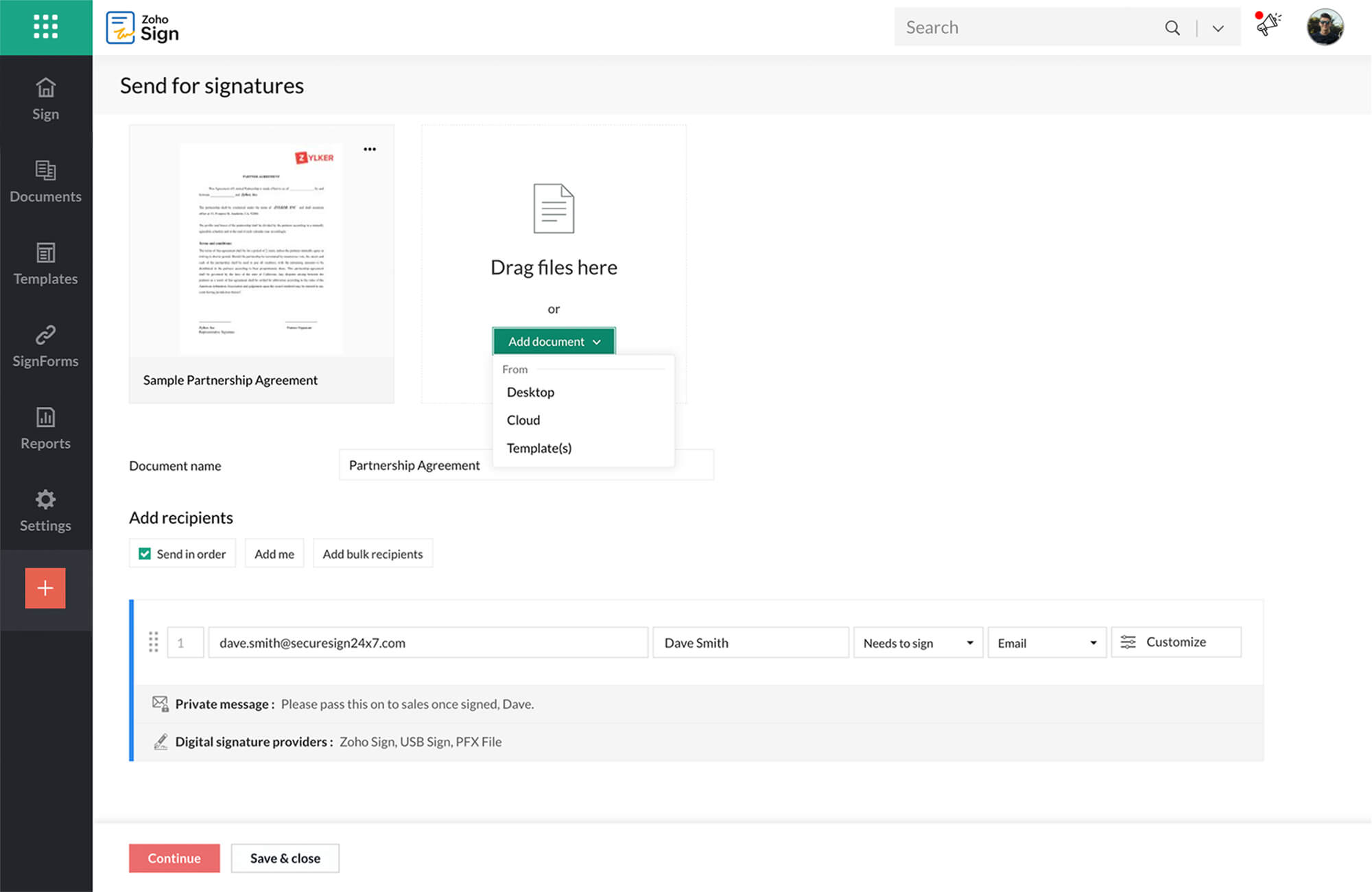Screen dimensions: 1372x892
Task: Expand search options chevron
Action: point(1218,28)
